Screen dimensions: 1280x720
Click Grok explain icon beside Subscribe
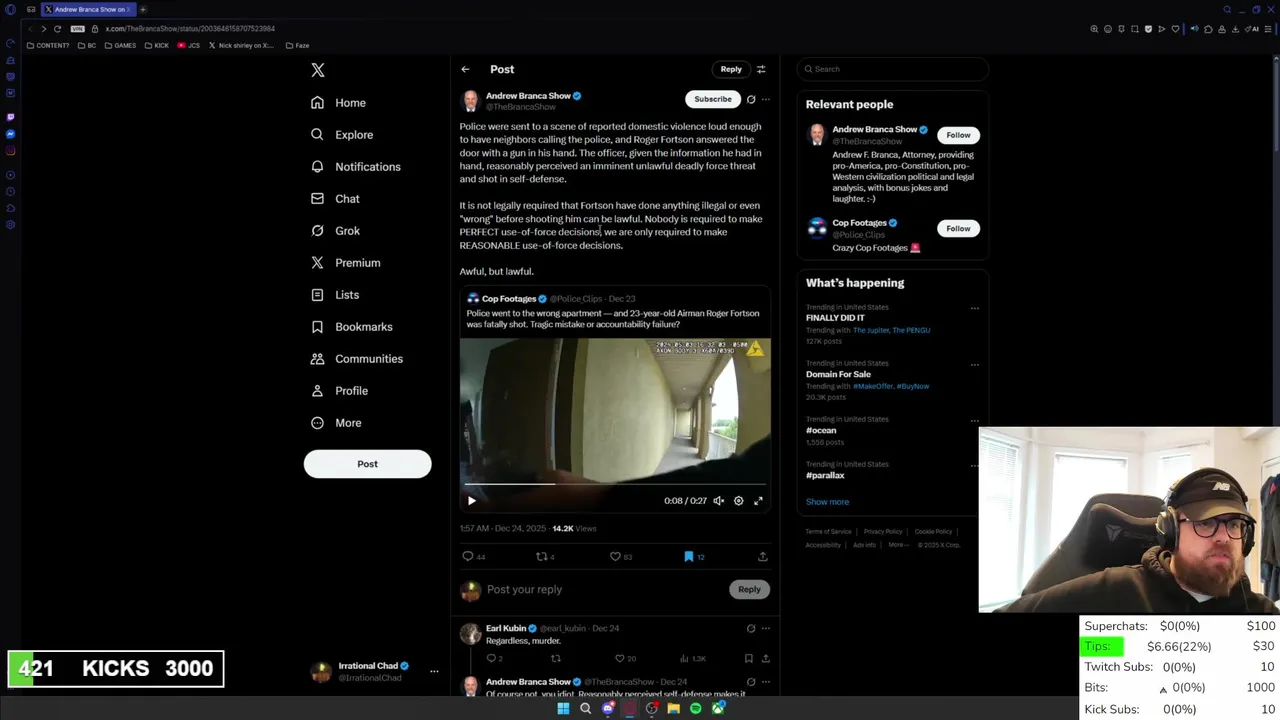pos(751,99)
